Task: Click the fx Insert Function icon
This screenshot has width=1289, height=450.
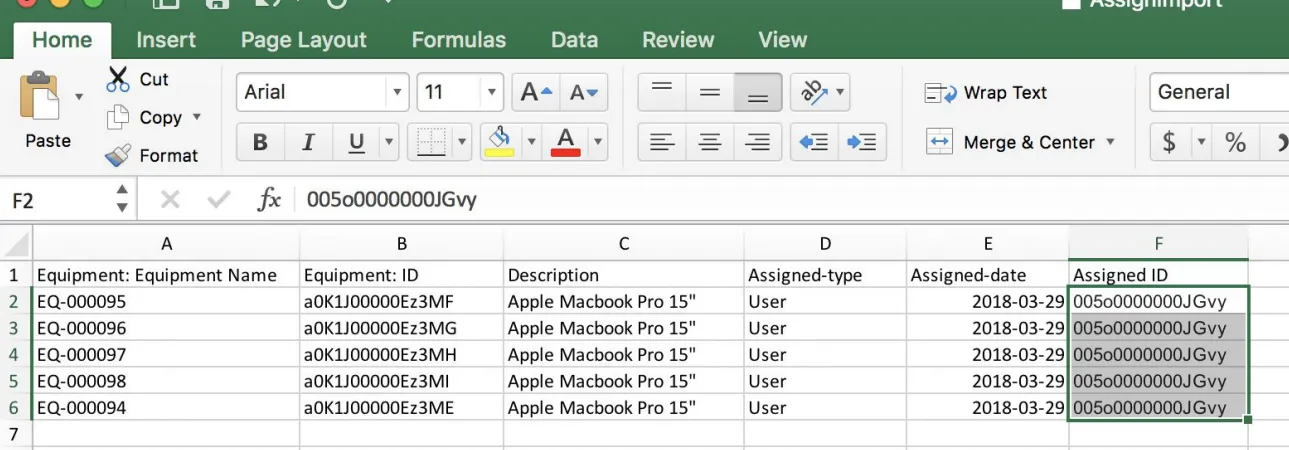Action: 269,200
